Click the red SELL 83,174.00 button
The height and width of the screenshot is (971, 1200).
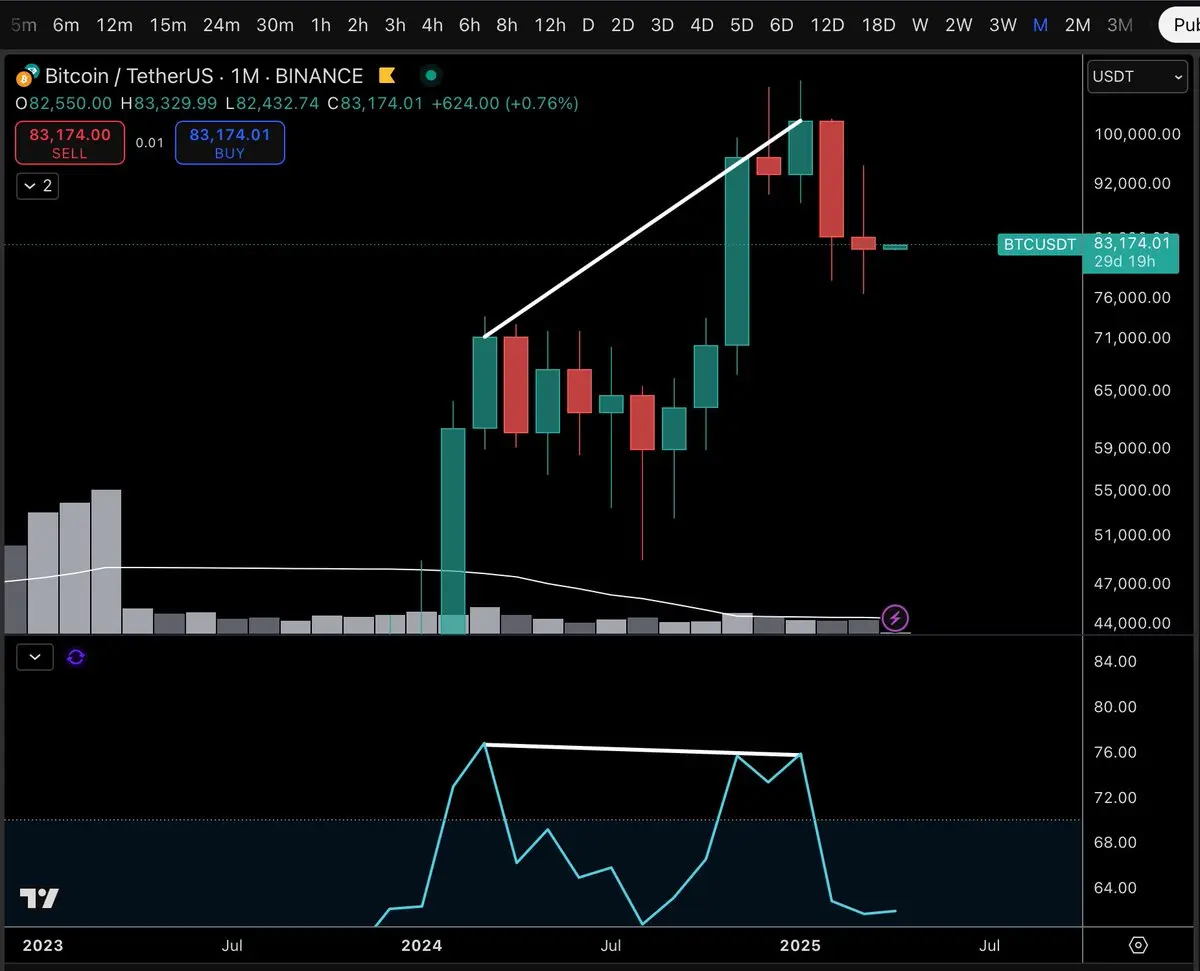(x=70, y=143)
